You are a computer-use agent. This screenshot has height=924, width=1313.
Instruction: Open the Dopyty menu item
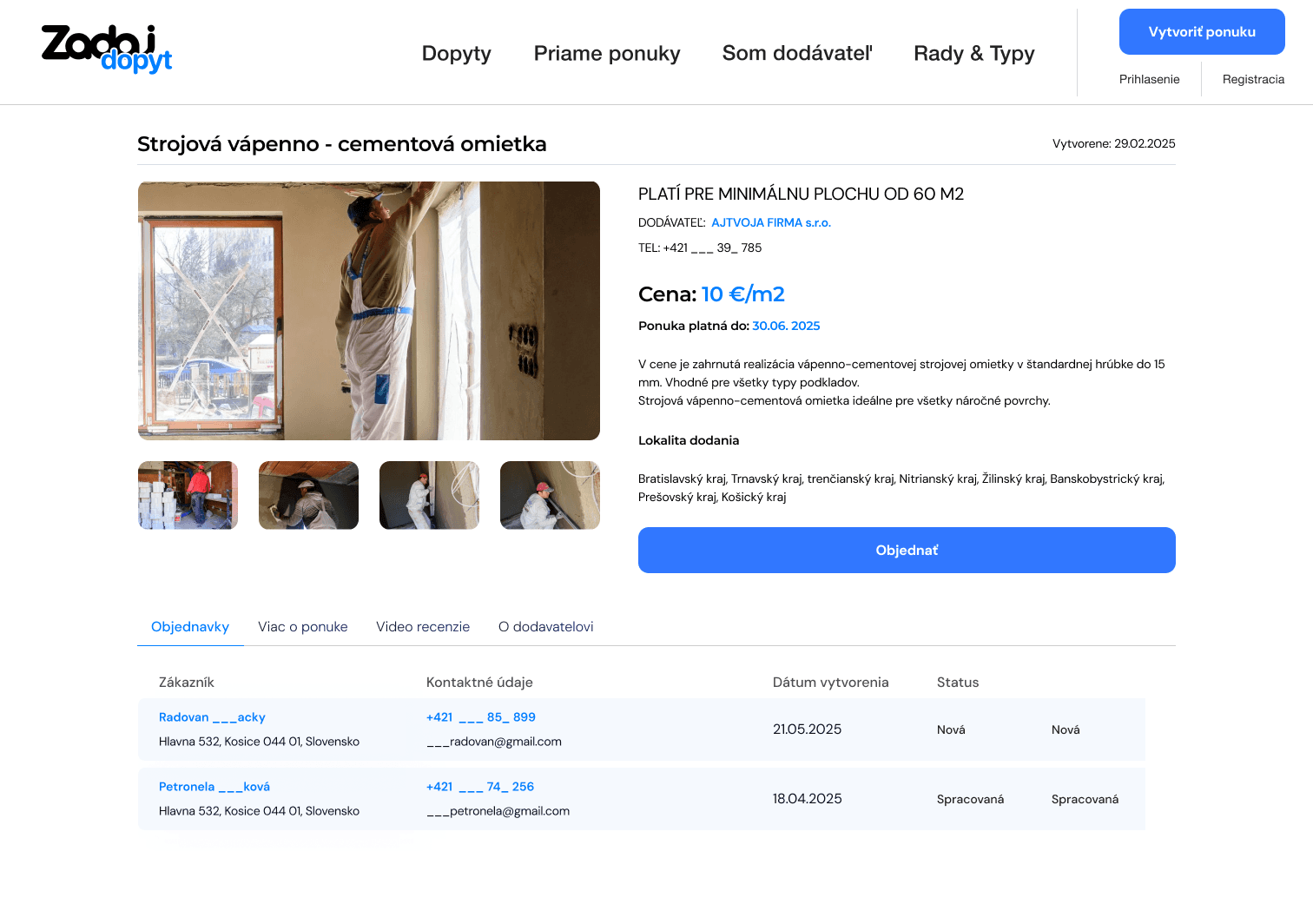[456, 54]
